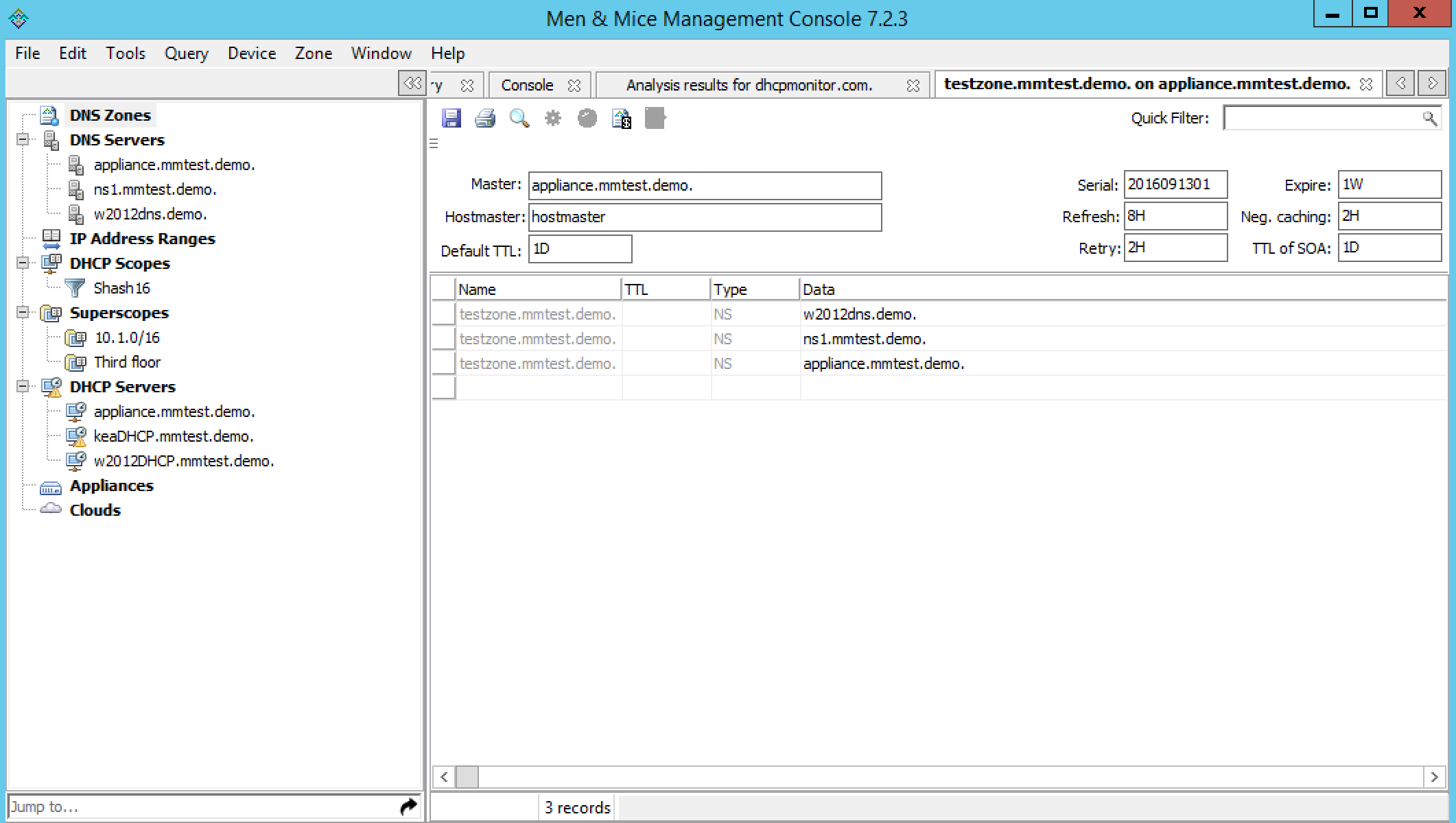The height and width of the screenshot is (823, 1456).
Task: Click the Print icon in toolbar
Action: pos(485,119)
